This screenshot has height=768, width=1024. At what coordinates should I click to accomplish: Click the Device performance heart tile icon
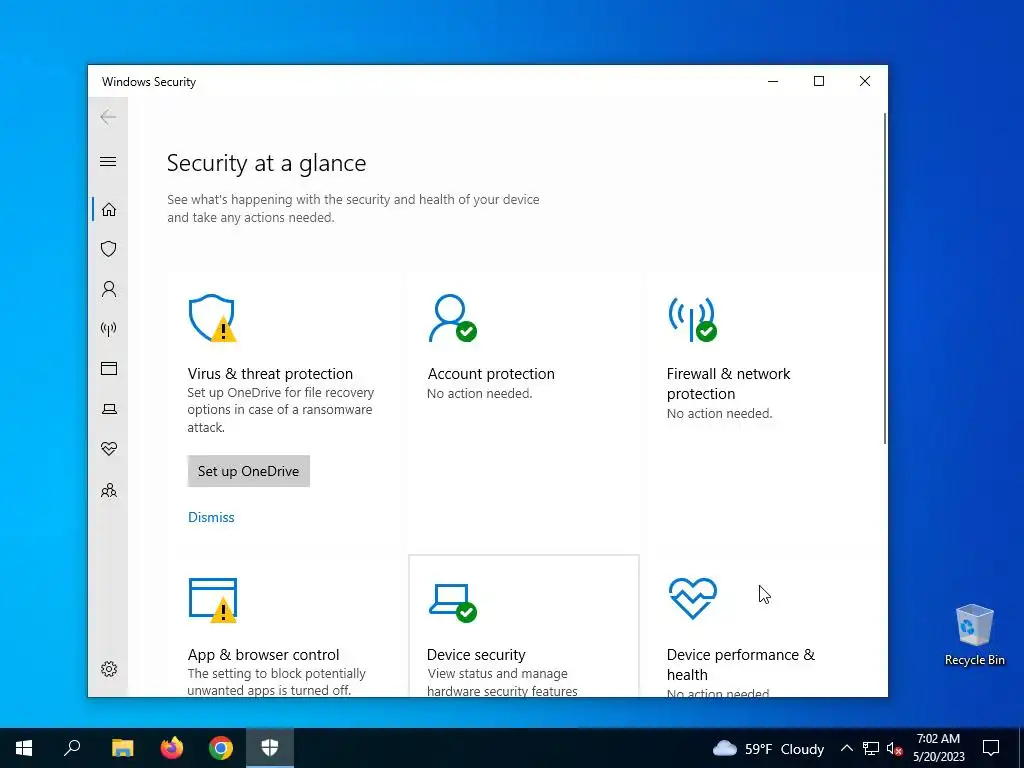point(693,598)
